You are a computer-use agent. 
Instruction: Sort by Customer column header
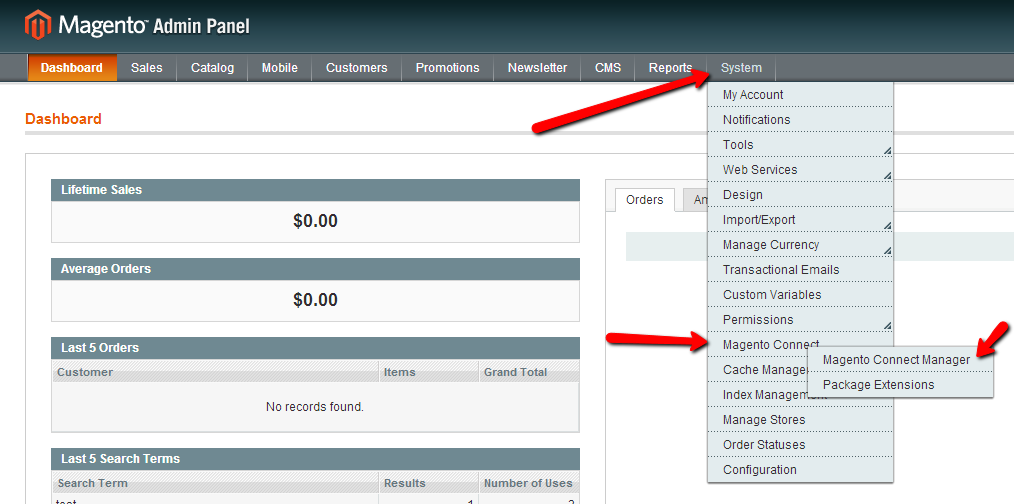click(215, 372)
